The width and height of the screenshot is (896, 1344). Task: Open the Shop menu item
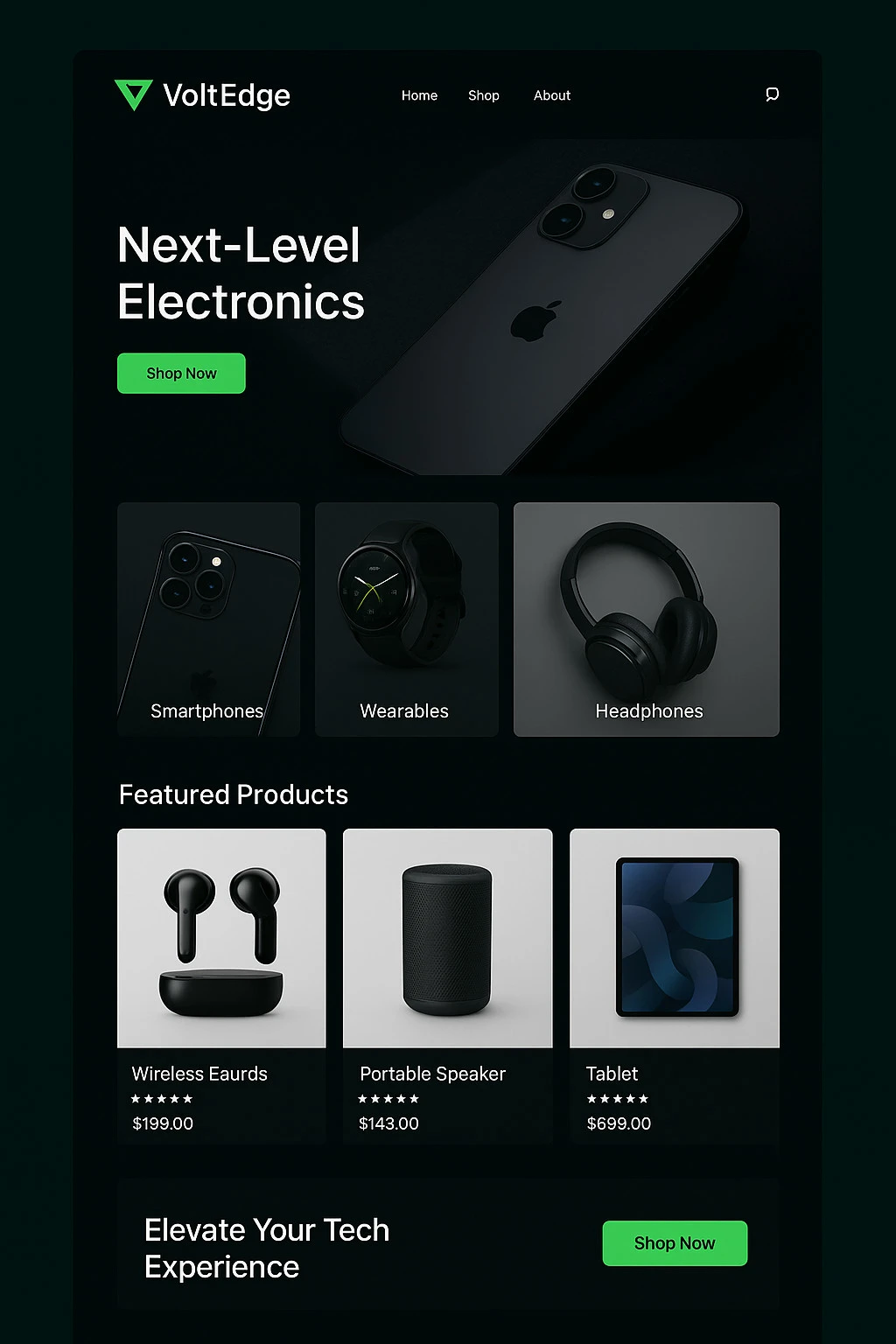pyautogui.click(x=483, y=95)
